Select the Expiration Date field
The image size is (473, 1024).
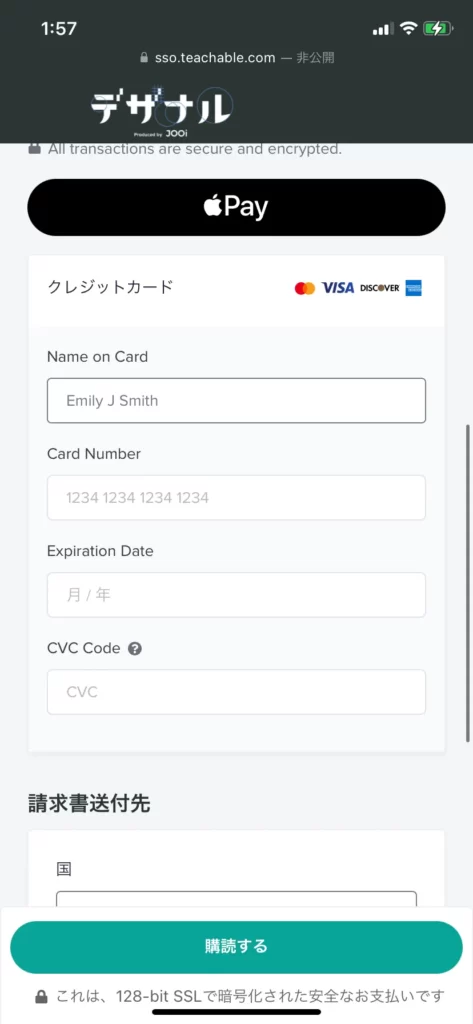(236, 595)
